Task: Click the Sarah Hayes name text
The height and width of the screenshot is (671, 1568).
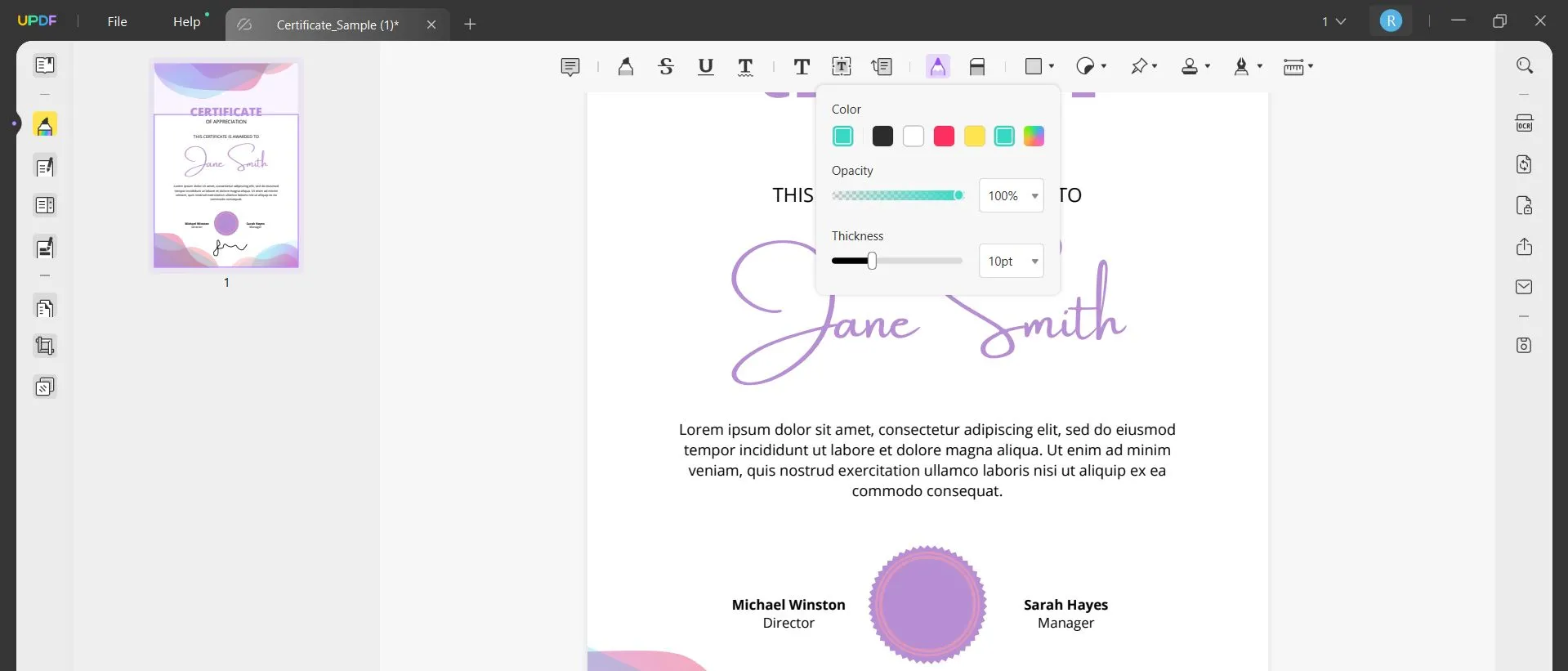Action: click(x=1065, y=605)
